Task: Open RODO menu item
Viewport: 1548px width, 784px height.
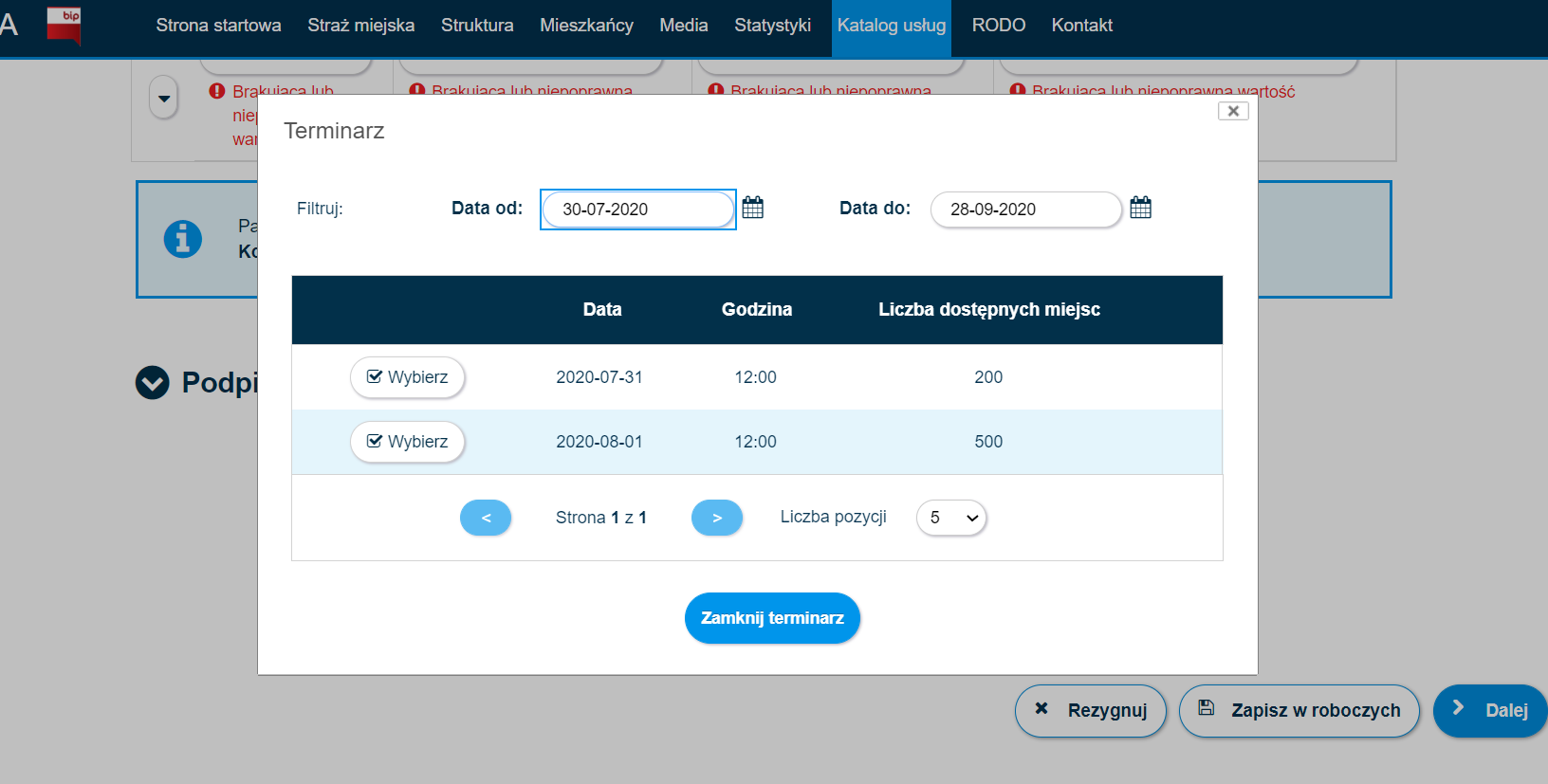Action: pyautogui.click(x=999, y=26)
